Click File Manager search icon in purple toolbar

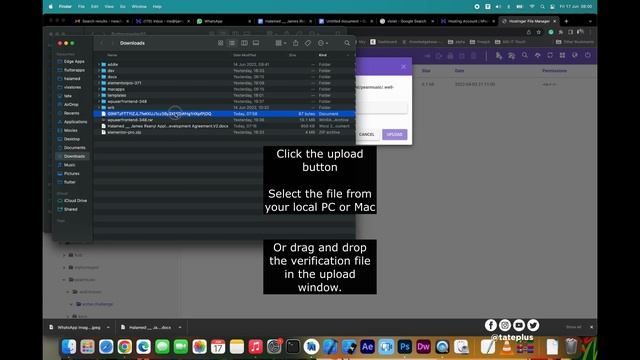525,56
